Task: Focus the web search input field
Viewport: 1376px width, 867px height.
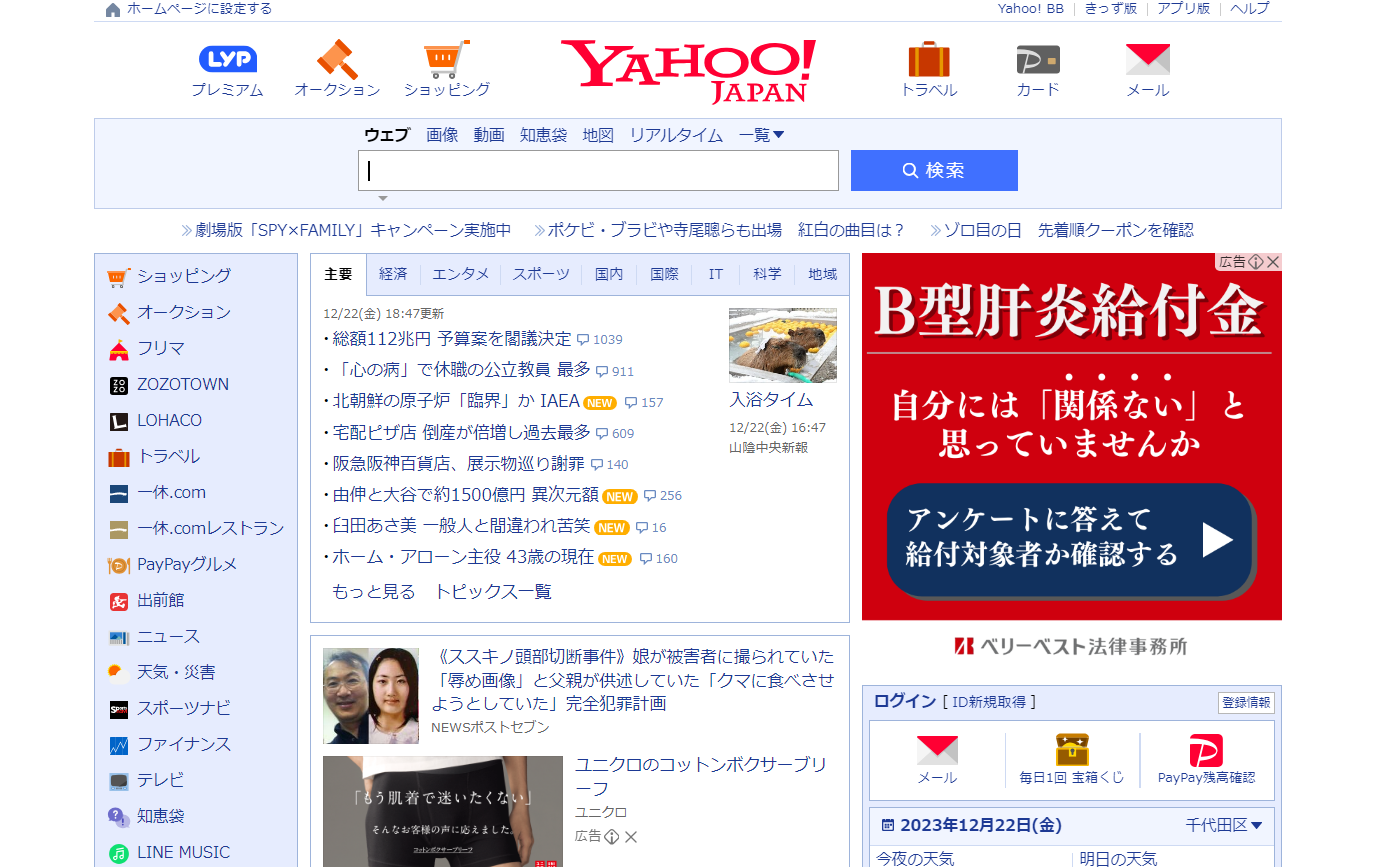Action: point(598,170)
